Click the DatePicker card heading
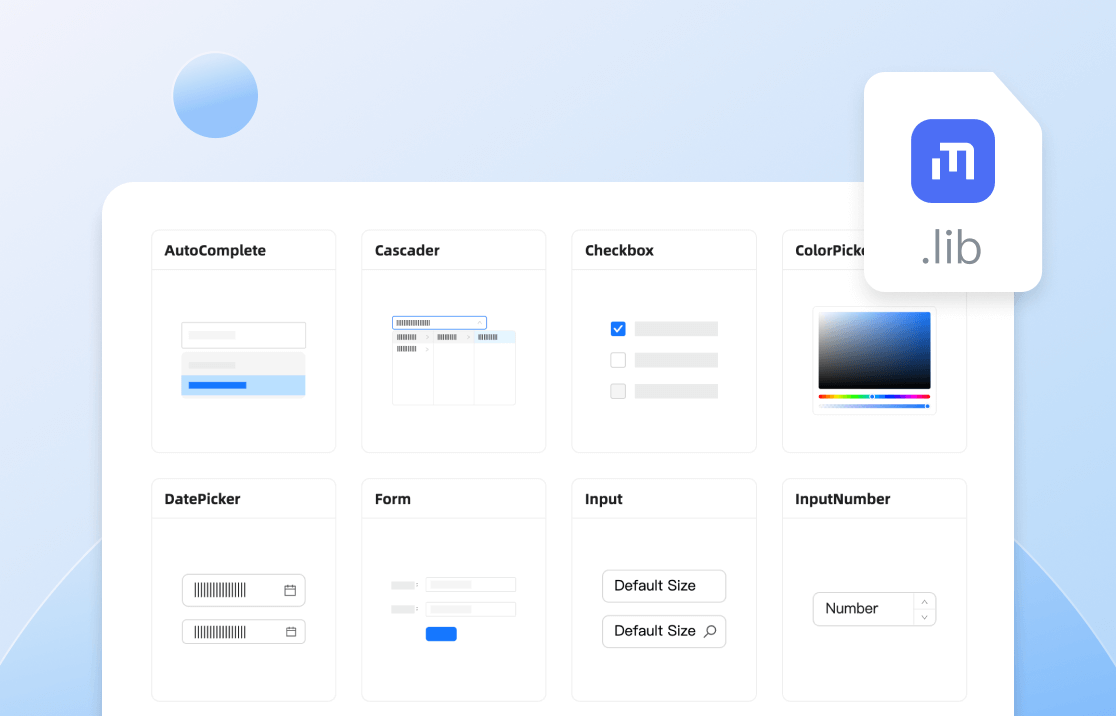Screen dimensions: 1116x716 pyautogui.click(x=202, y=499)
